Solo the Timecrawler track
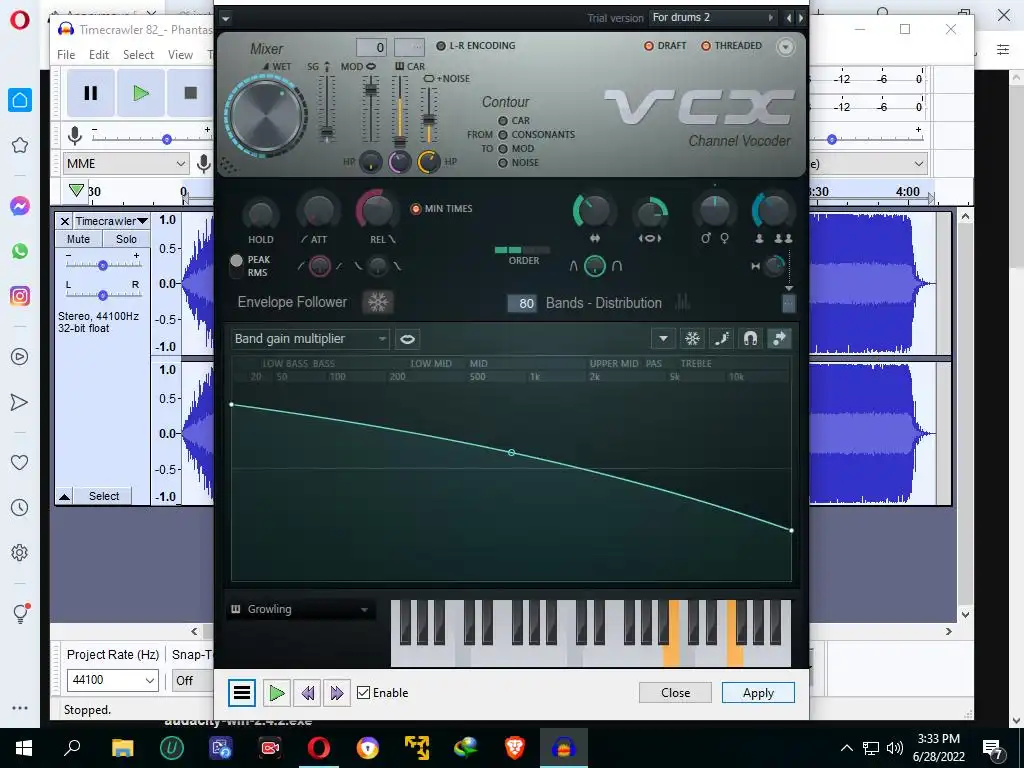The height and width of the screenshot is (768, 1024). pos(126,239)
